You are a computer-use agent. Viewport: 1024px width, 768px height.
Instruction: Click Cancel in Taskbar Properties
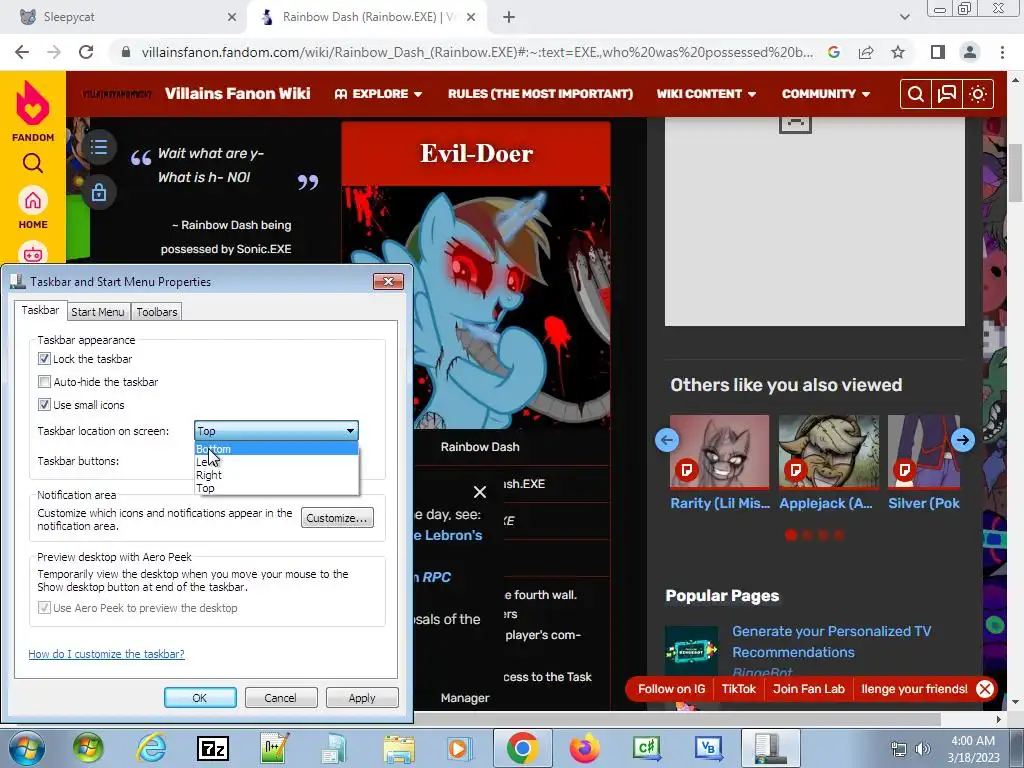(x=281, y=697)
